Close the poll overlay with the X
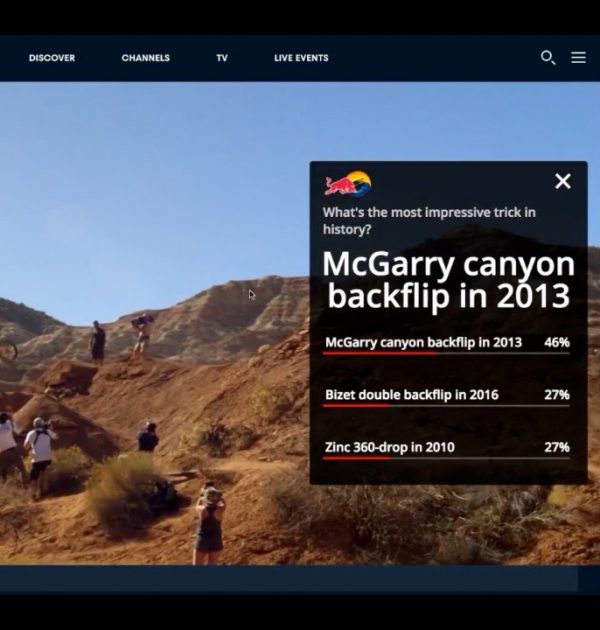The width and height of the screenshot is (600, 630). 563,181
